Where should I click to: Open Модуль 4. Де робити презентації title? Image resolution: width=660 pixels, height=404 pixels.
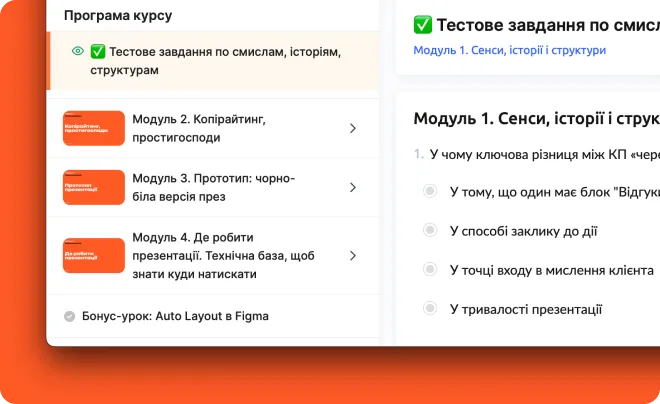coord(223,255)
